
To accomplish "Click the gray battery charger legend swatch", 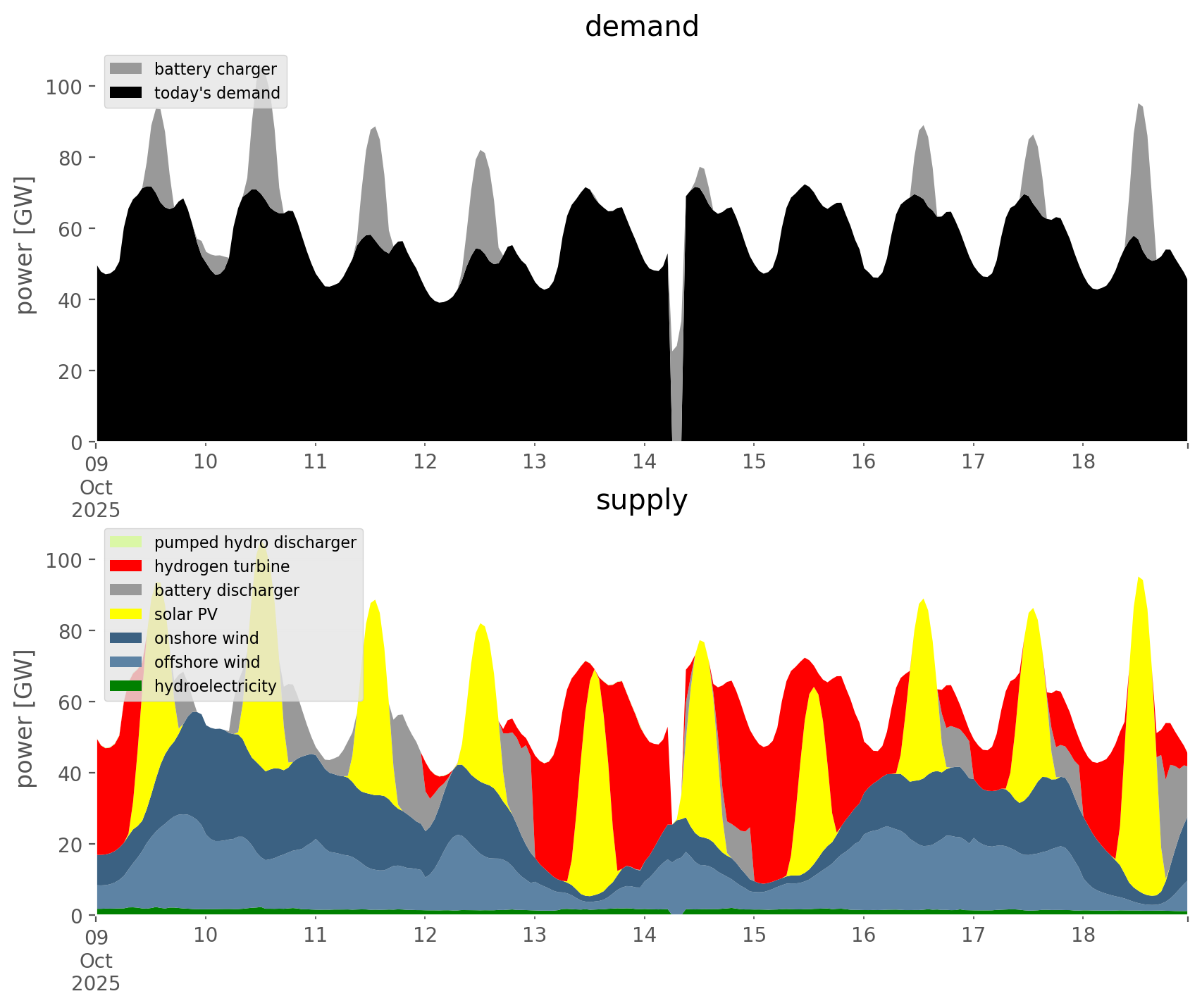I will [x=126, y=69].
